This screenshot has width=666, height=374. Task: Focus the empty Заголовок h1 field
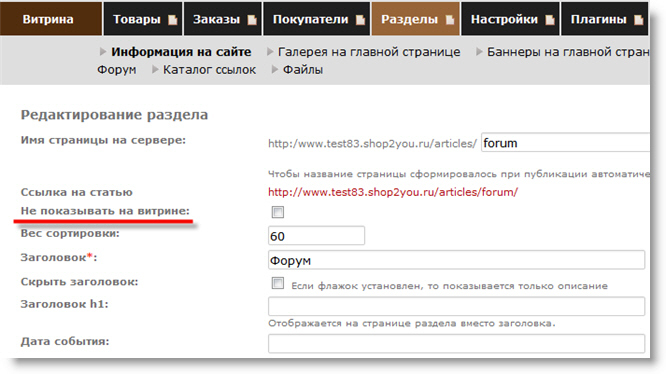tap(457, 306)
